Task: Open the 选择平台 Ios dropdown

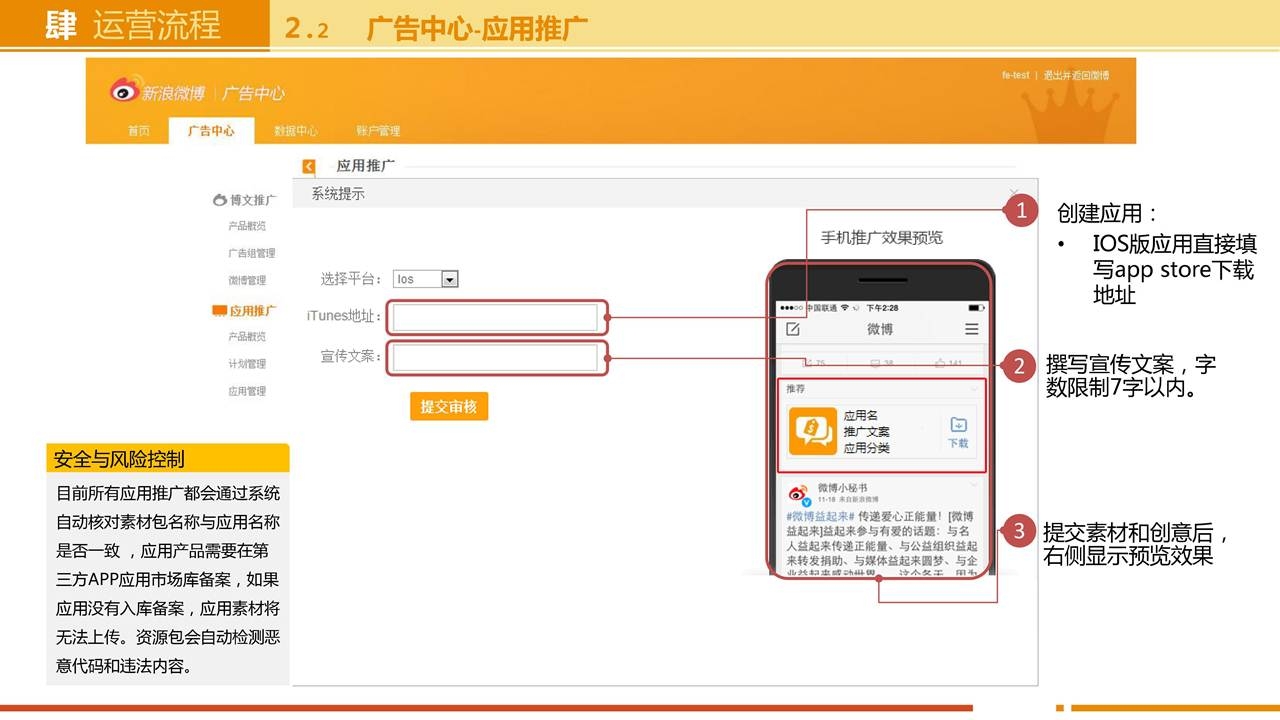Action: (449, 280)
